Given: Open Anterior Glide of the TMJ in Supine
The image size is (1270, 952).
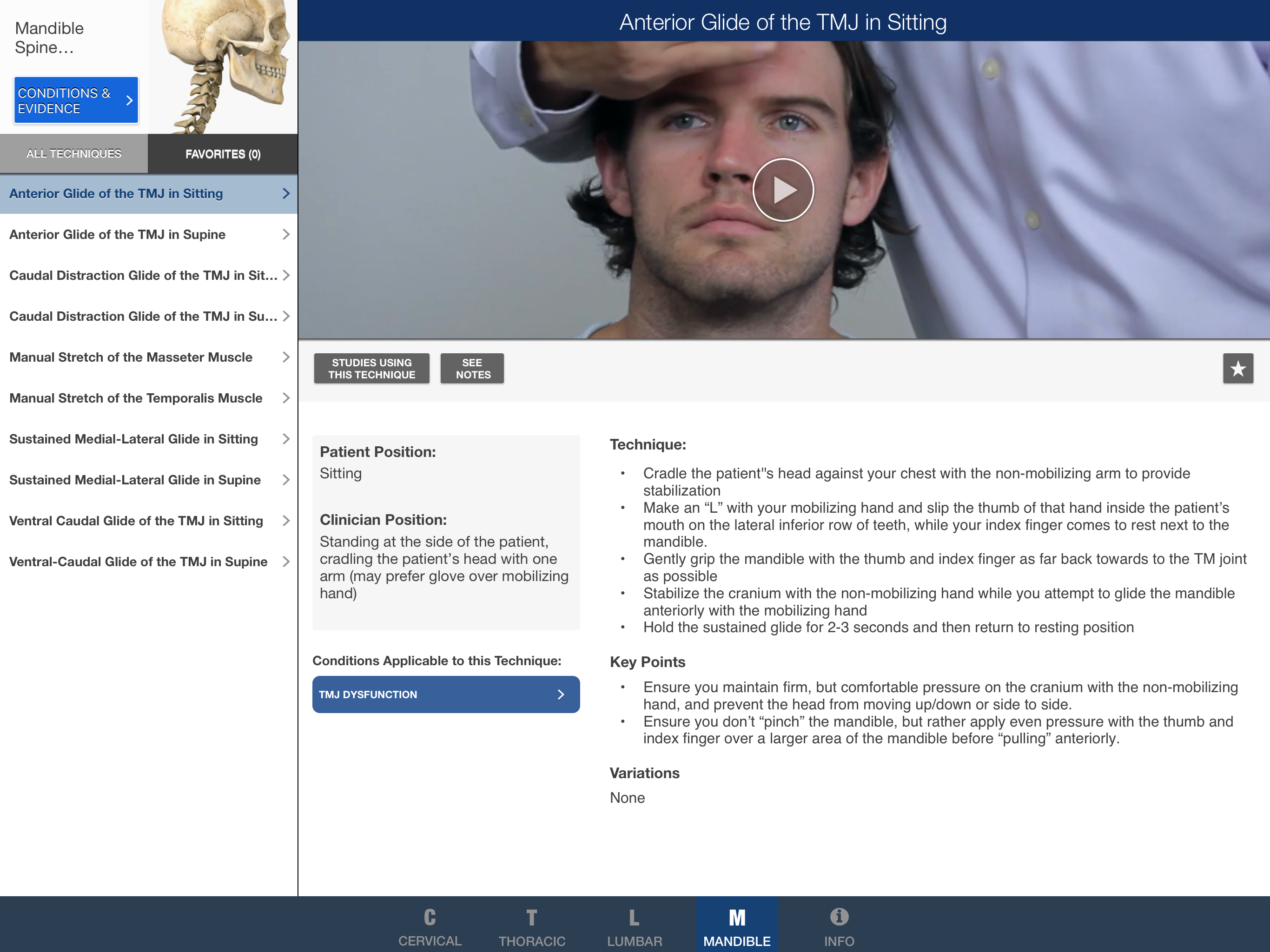Looking at the screenshot, I should pos(118,234).
